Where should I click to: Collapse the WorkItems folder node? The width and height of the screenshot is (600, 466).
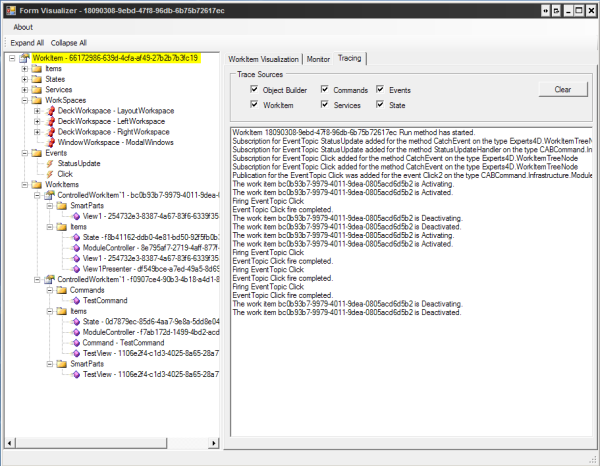coord(25,185)
